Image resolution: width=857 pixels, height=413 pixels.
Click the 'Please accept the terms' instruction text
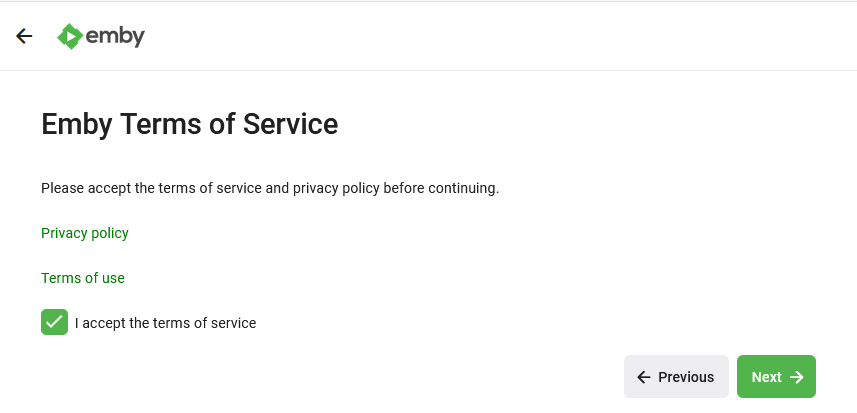coord(270,188)
